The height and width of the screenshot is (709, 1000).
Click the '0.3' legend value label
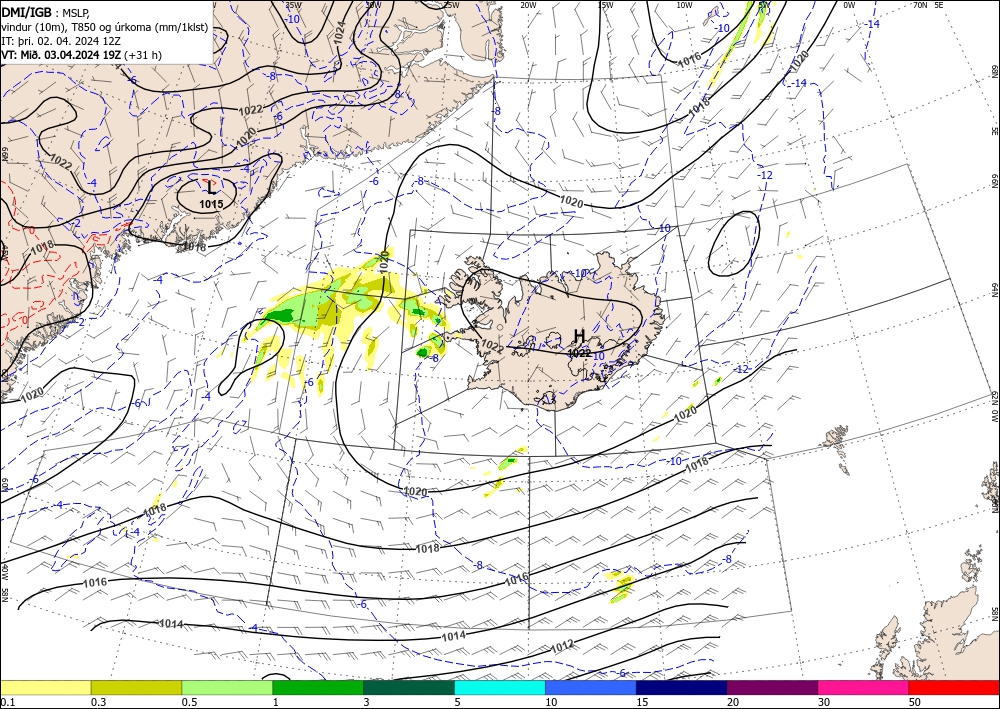pos(98,702)
